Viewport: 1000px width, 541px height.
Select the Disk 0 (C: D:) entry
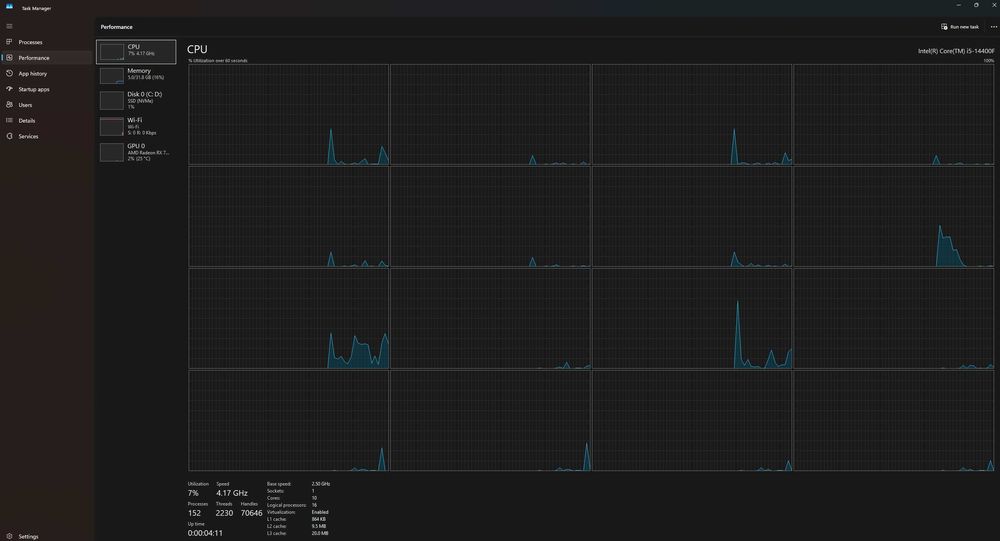tap(136, 101)
